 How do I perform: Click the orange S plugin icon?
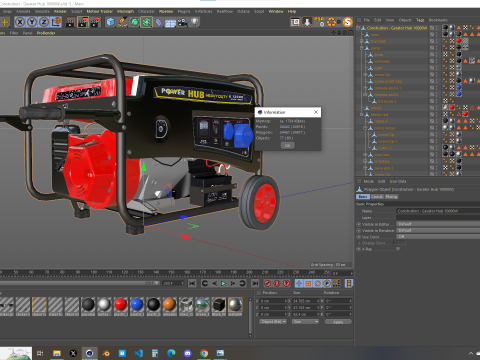tap(348, 22)
